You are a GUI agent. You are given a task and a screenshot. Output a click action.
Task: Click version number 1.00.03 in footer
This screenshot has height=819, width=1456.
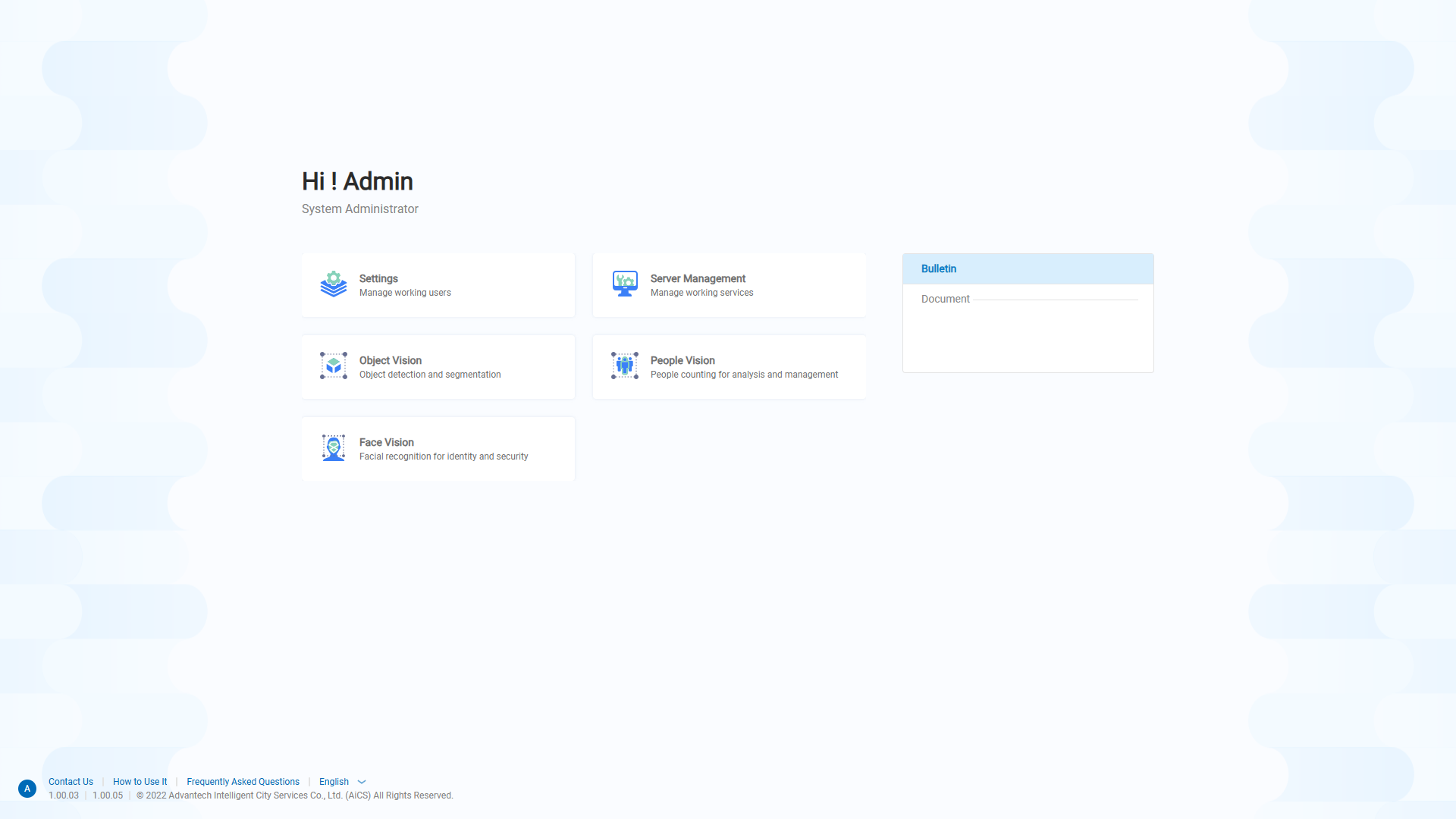tap(64, 795)
